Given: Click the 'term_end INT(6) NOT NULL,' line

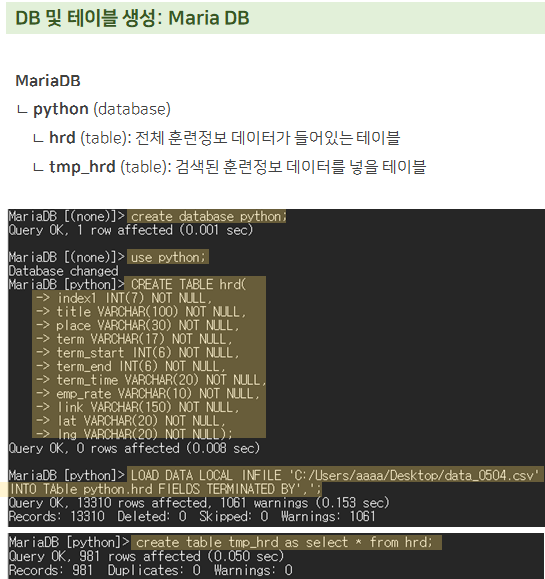Looking at the screenshot, I should click(141, 366).
